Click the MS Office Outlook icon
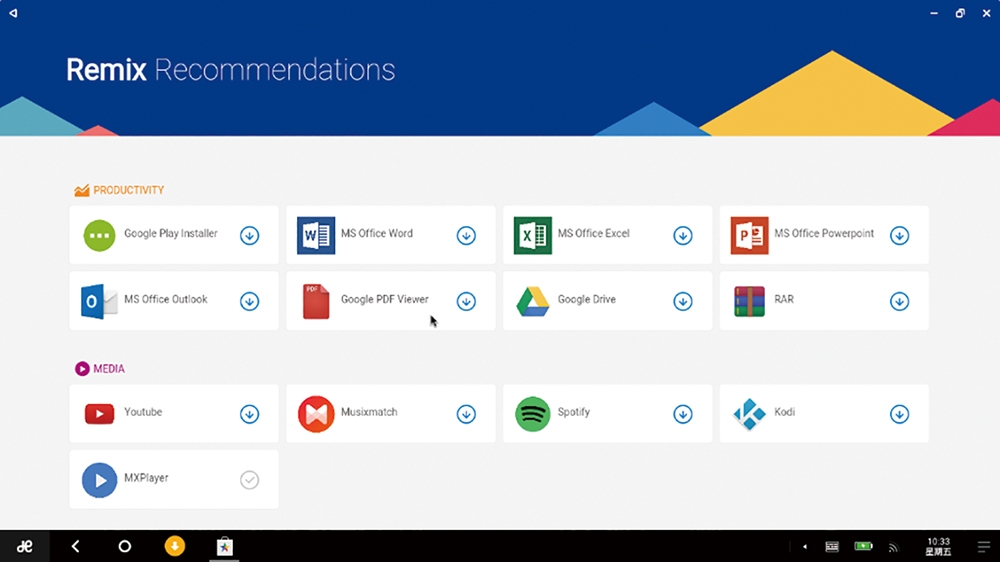Viewport: 1000px width, 562px height. [99, 301]
